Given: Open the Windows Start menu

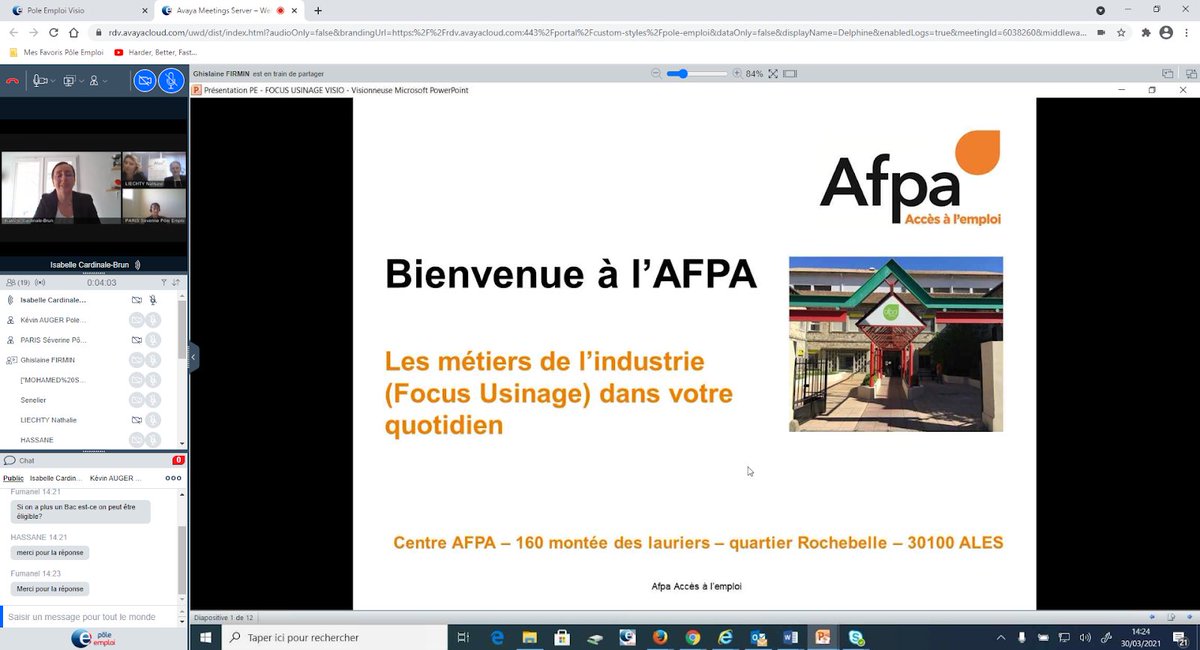Looking at the screenshot, I should [x=208, y=637].
